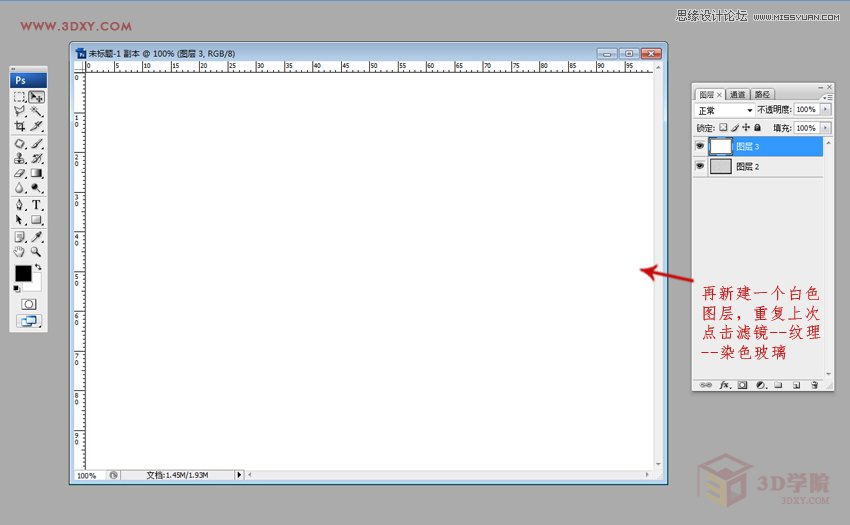Select the Clone Stamp tool
The image size is (850, 525).
pos(20,158)
